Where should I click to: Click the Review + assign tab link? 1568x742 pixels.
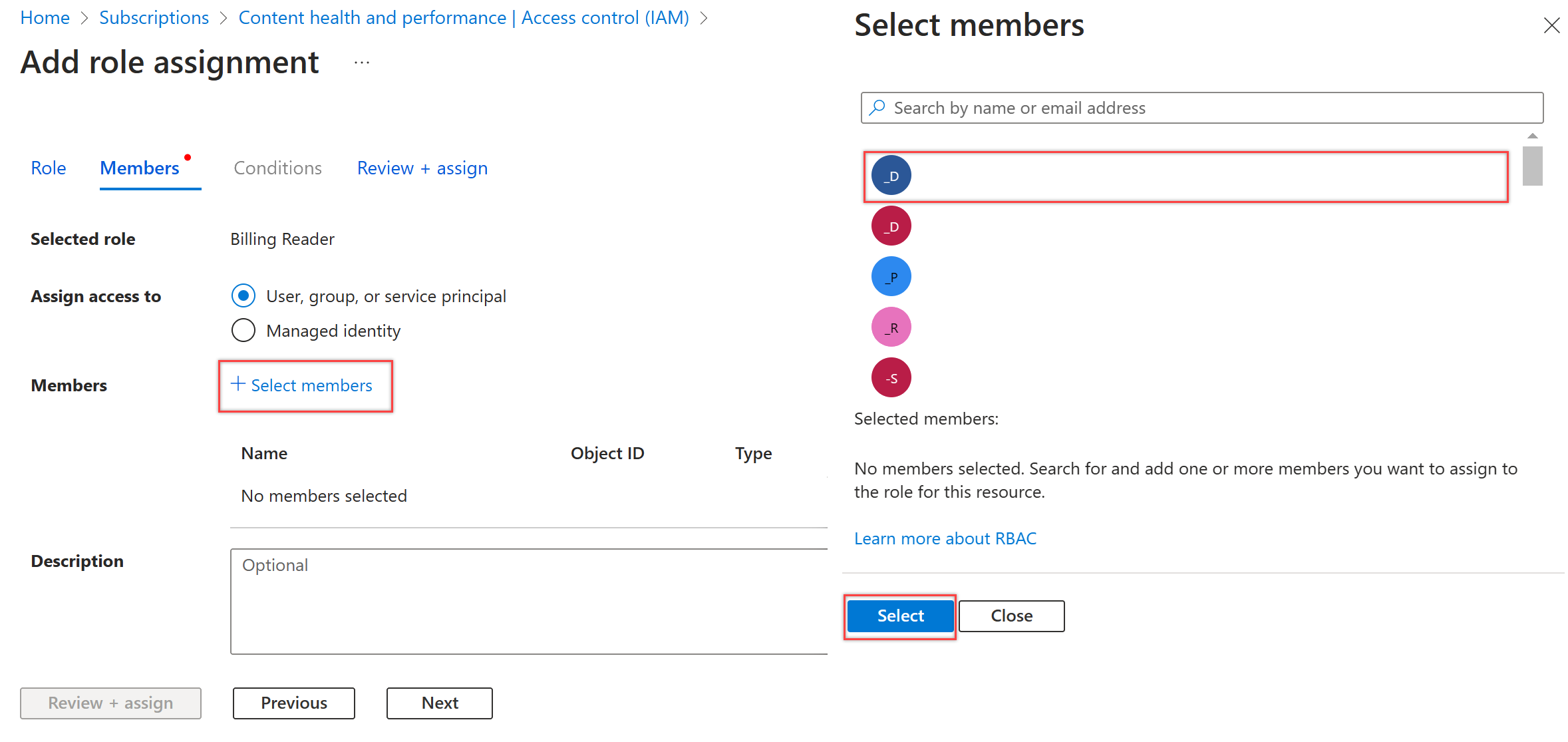[x=423, y=167]
